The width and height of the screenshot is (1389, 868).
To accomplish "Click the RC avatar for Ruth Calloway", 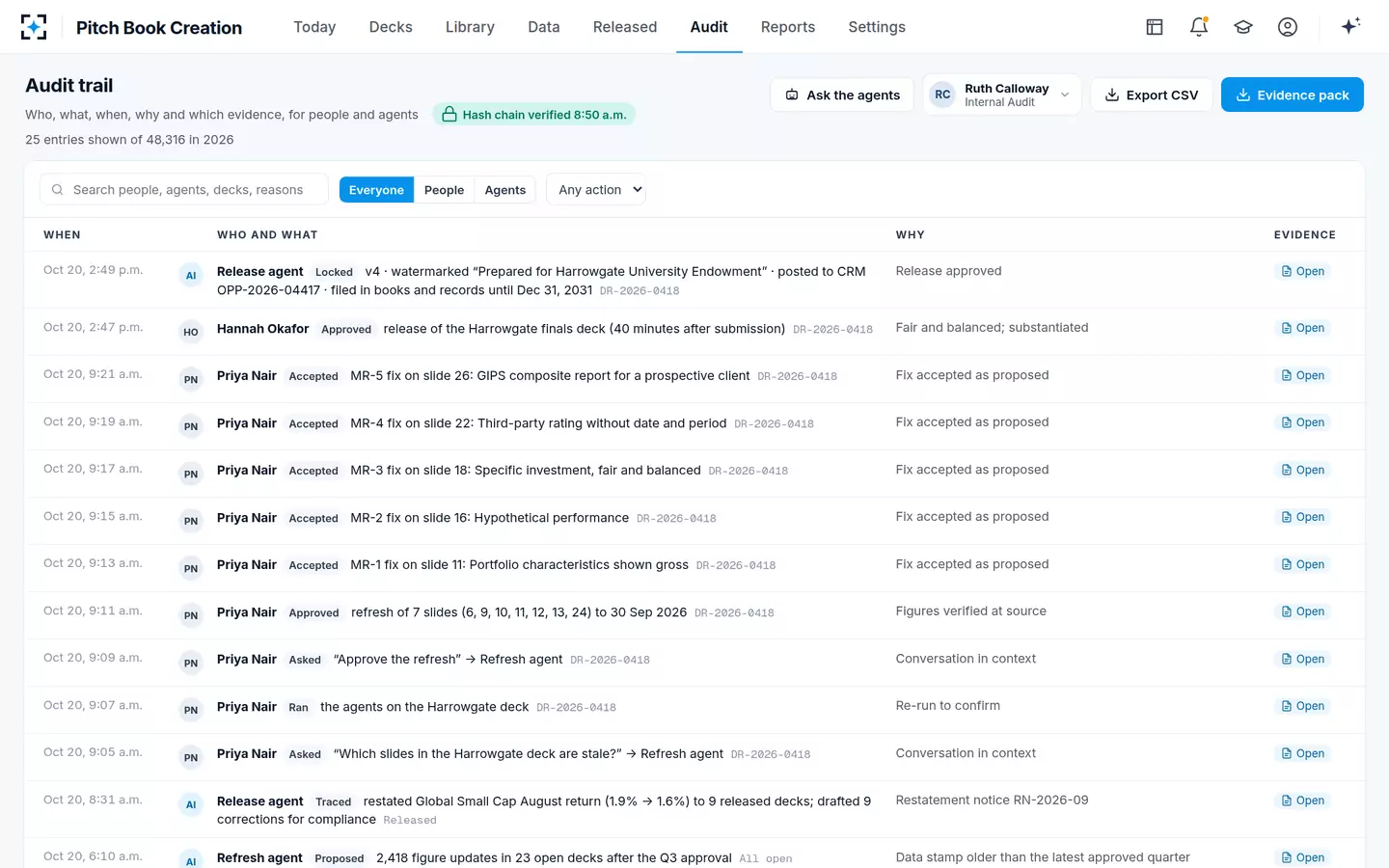I will click(x=942, y=95).
